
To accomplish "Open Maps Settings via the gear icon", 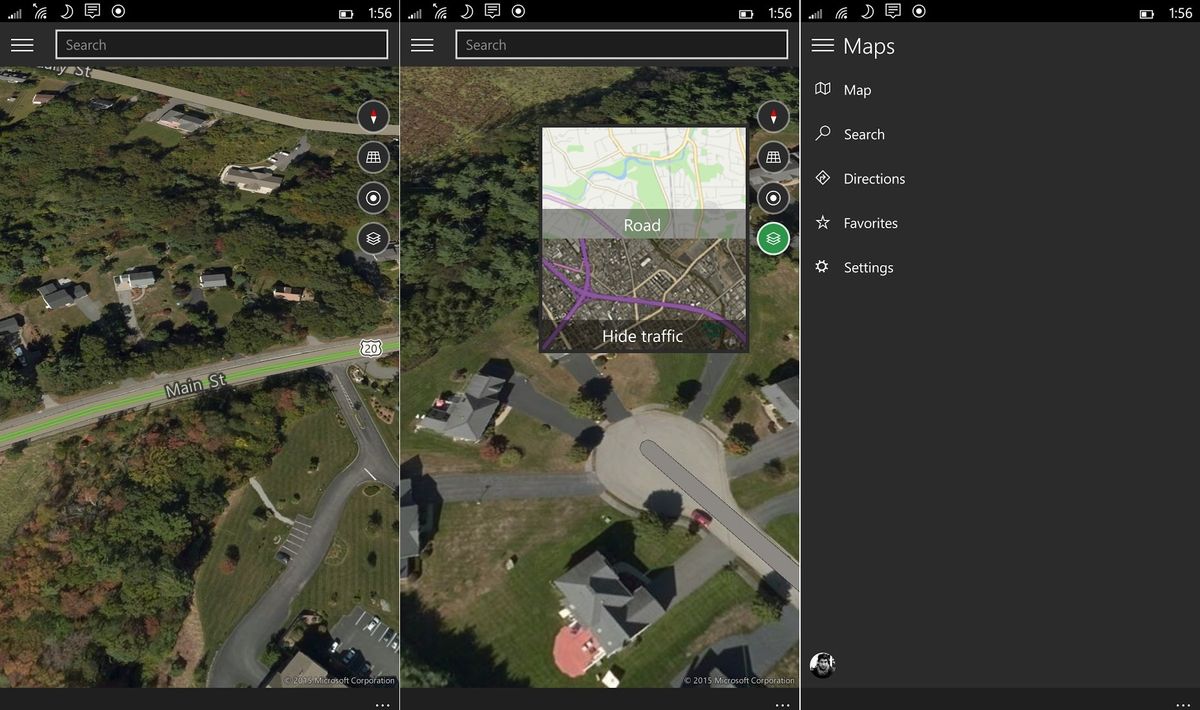I will pos(823,267).
